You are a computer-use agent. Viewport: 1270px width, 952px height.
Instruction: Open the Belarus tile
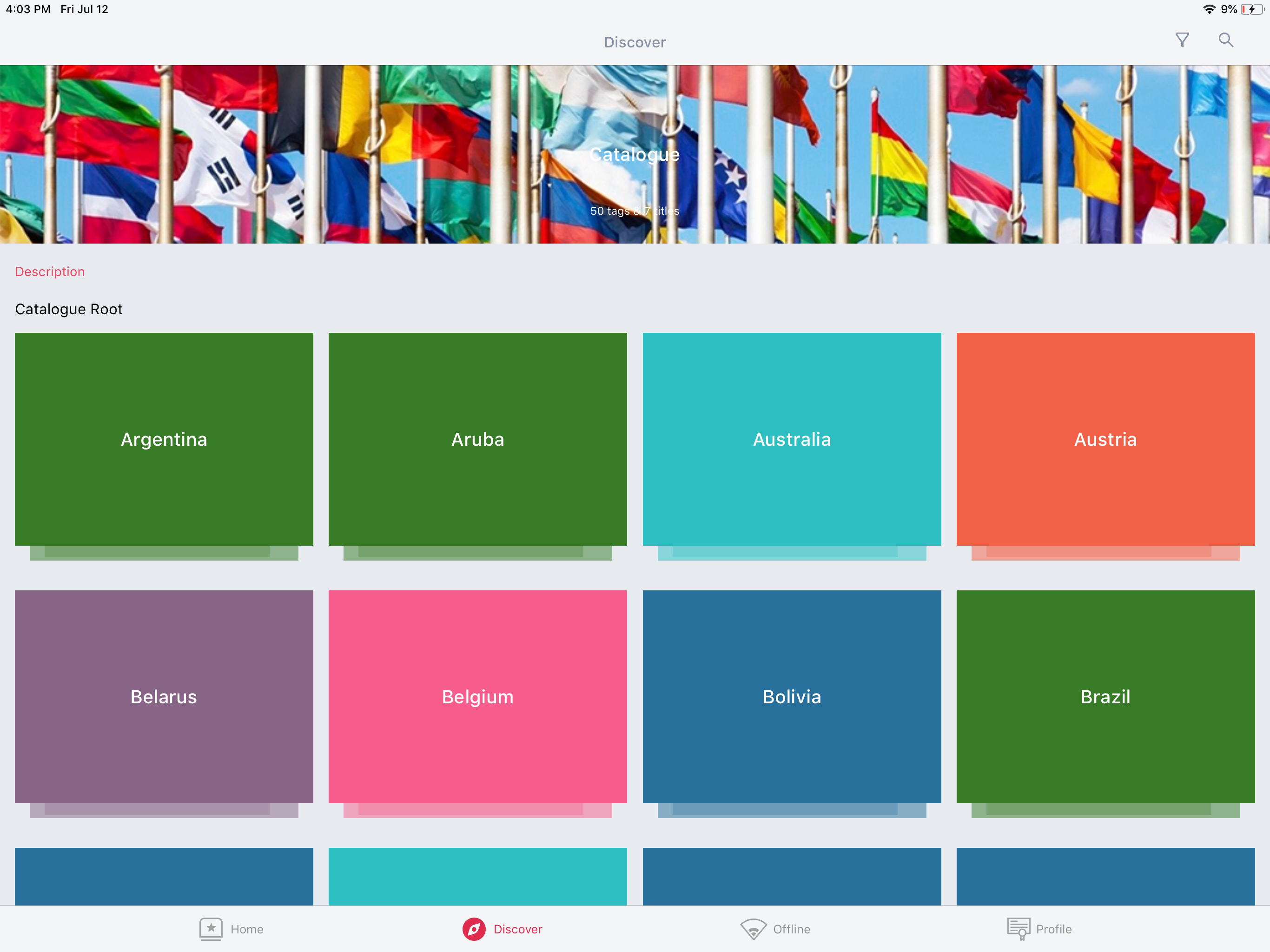(164, 696)
